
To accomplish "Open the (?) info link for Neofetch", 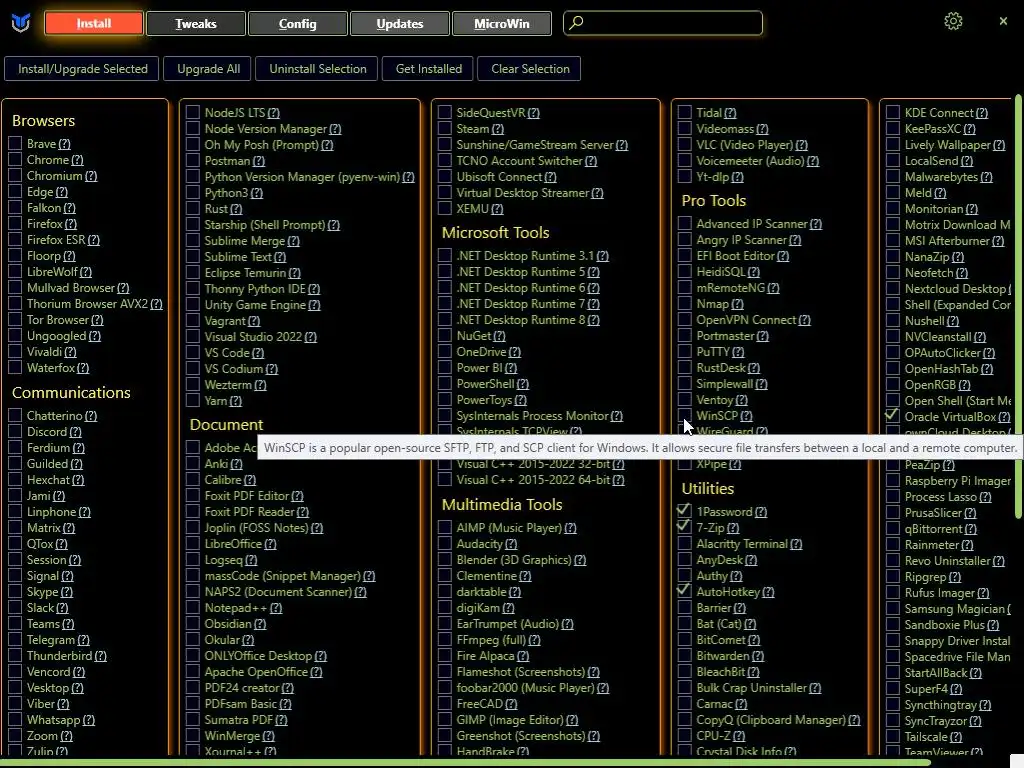I will click(x=962, y=273).
